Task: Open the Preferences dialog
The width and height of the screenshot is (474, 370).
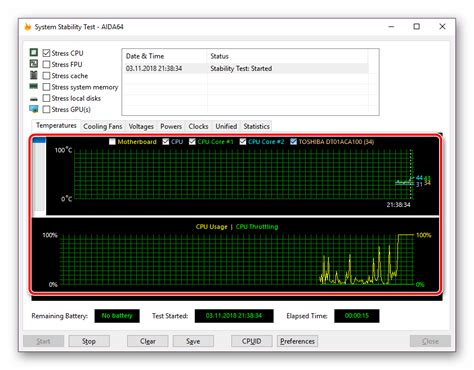Action: point(297,341)
